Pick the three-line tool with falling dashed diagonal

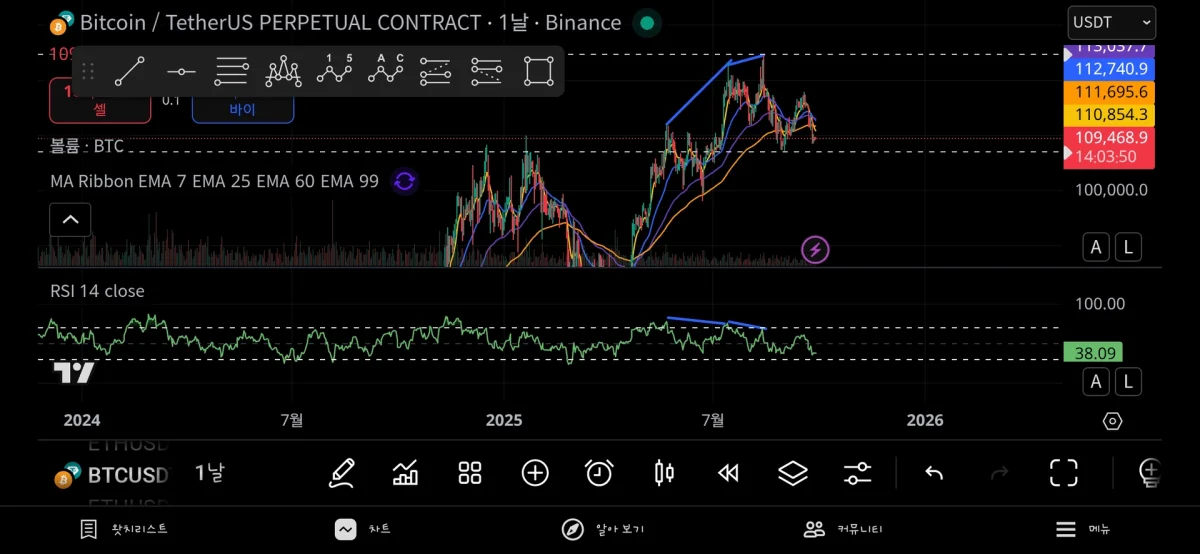(x=488, y=71)
